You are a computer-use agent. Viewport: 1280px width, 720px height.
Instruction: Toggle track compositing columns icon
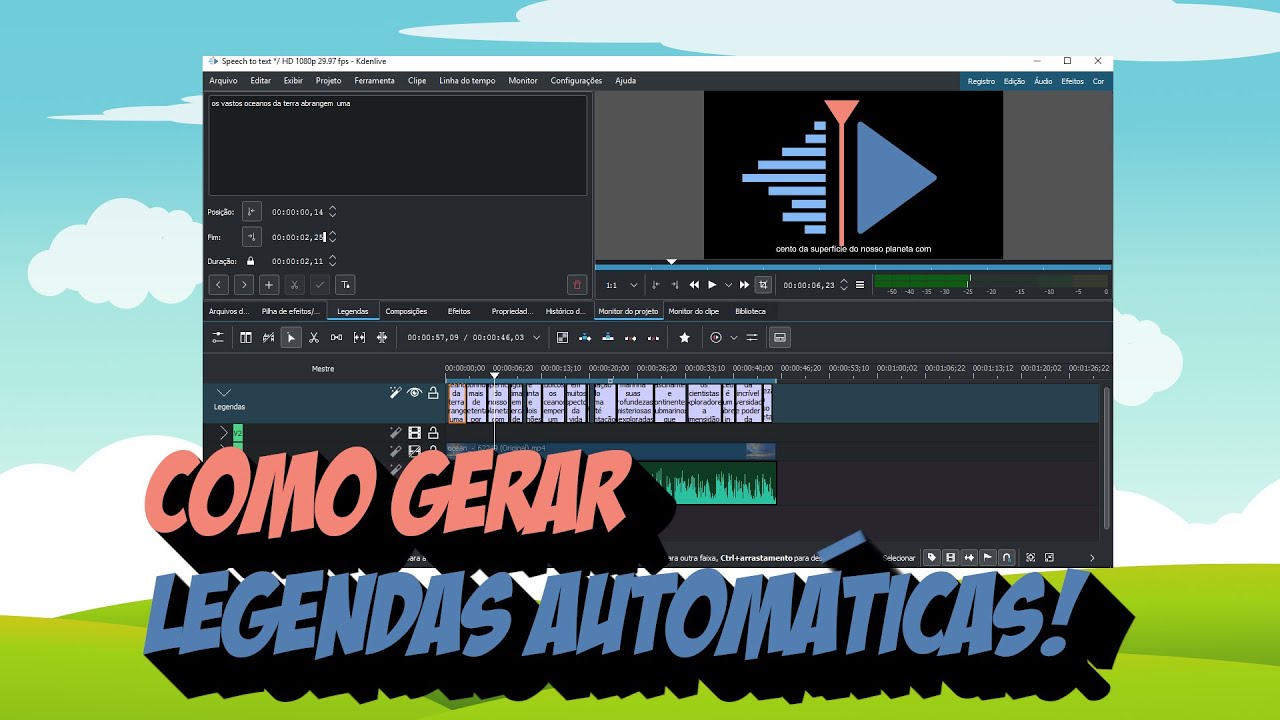pos(245,338)
